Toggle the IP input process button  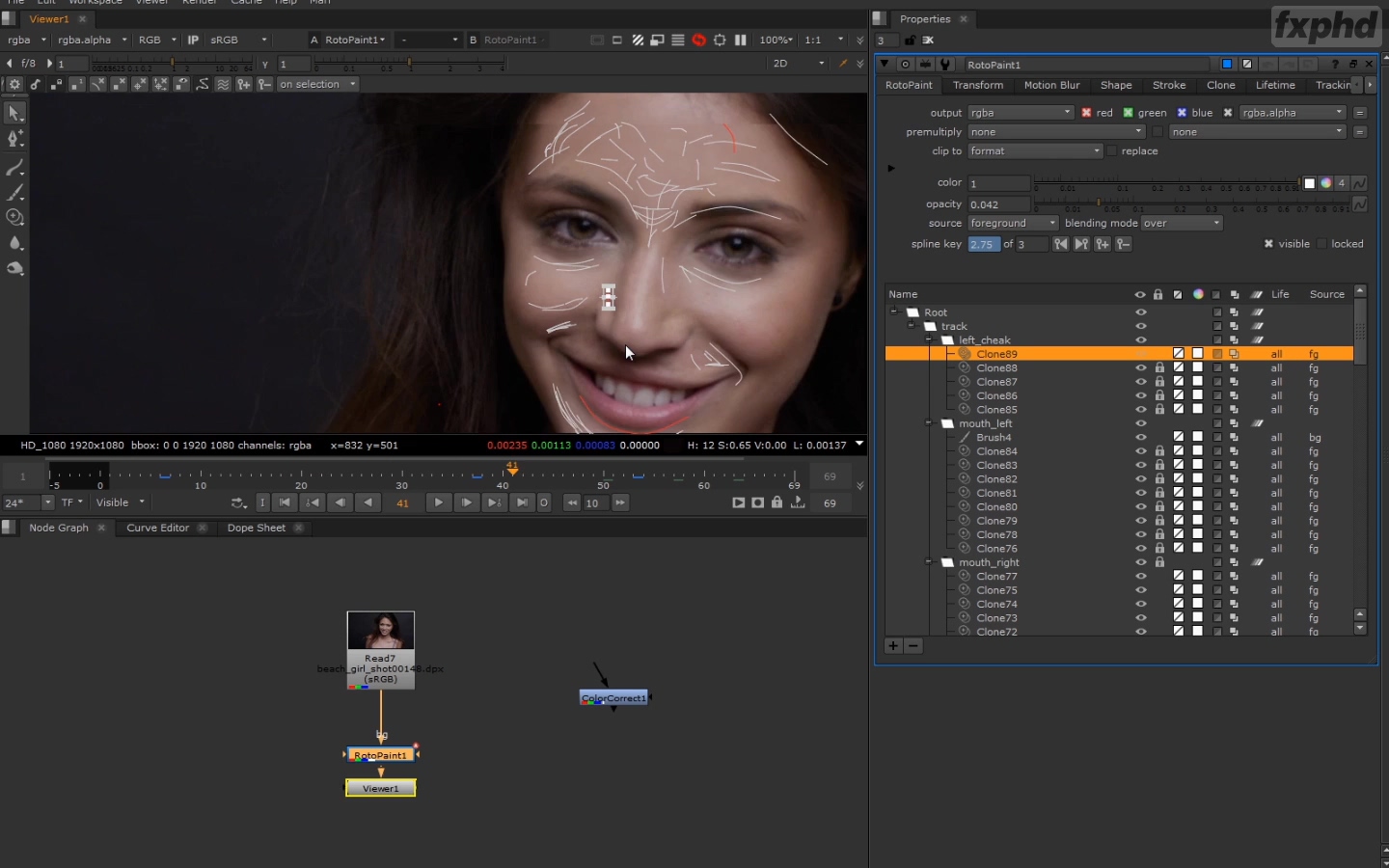193,40
